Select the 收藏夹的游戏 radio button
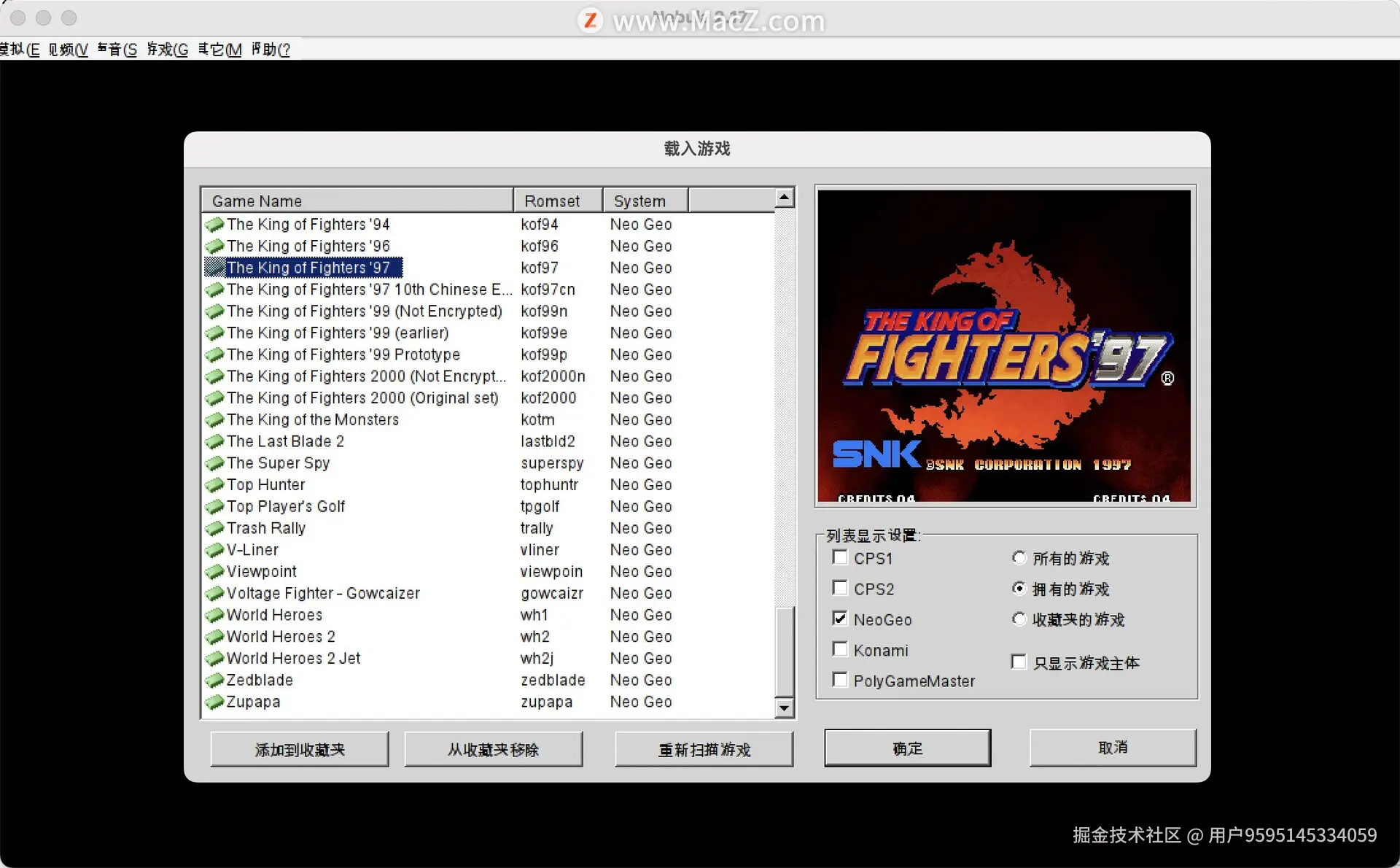Image resolution: width=1400 pixels, height=868 pixels. tap(1019, 619)
